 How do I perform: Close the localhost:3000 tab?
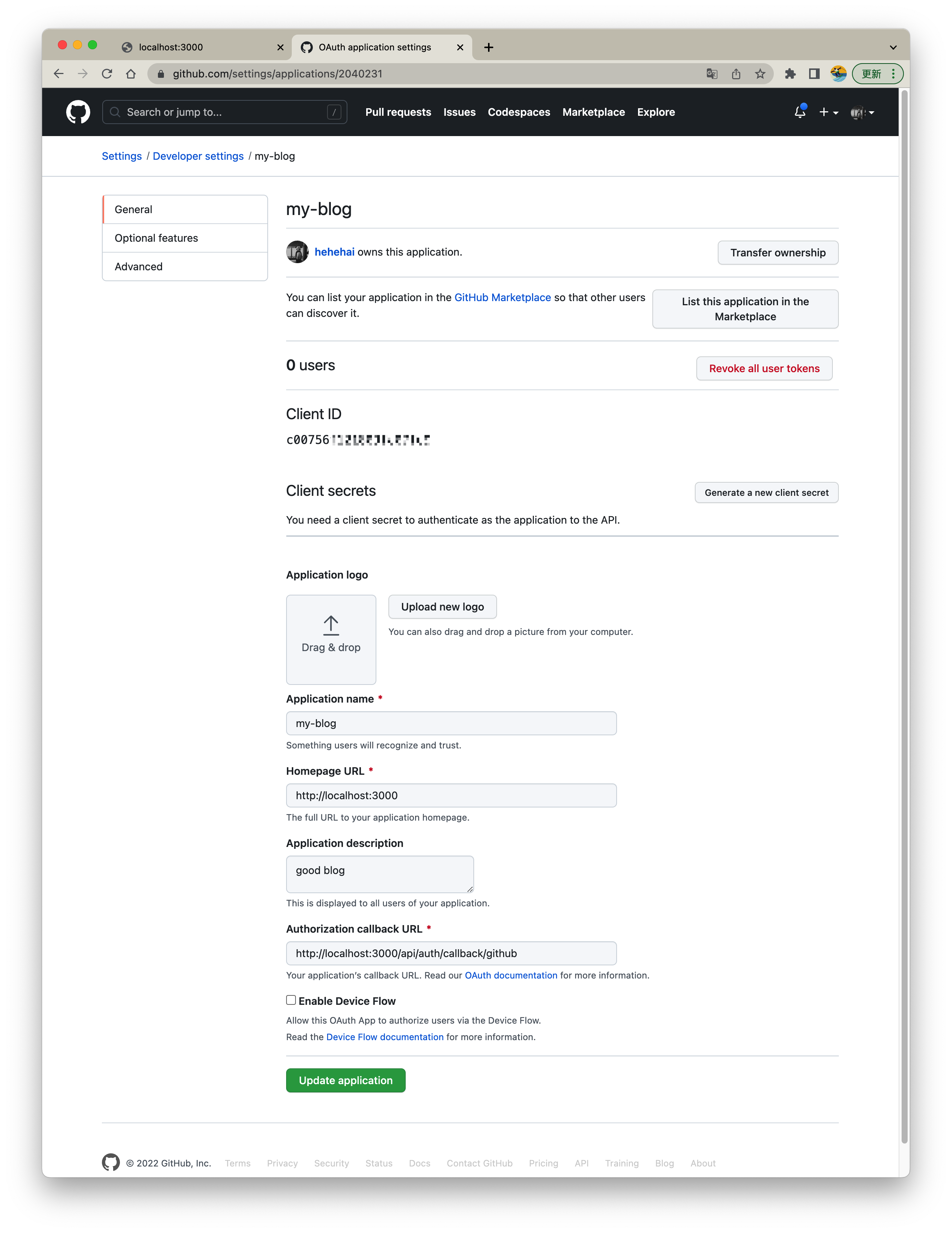pos(280,47)
